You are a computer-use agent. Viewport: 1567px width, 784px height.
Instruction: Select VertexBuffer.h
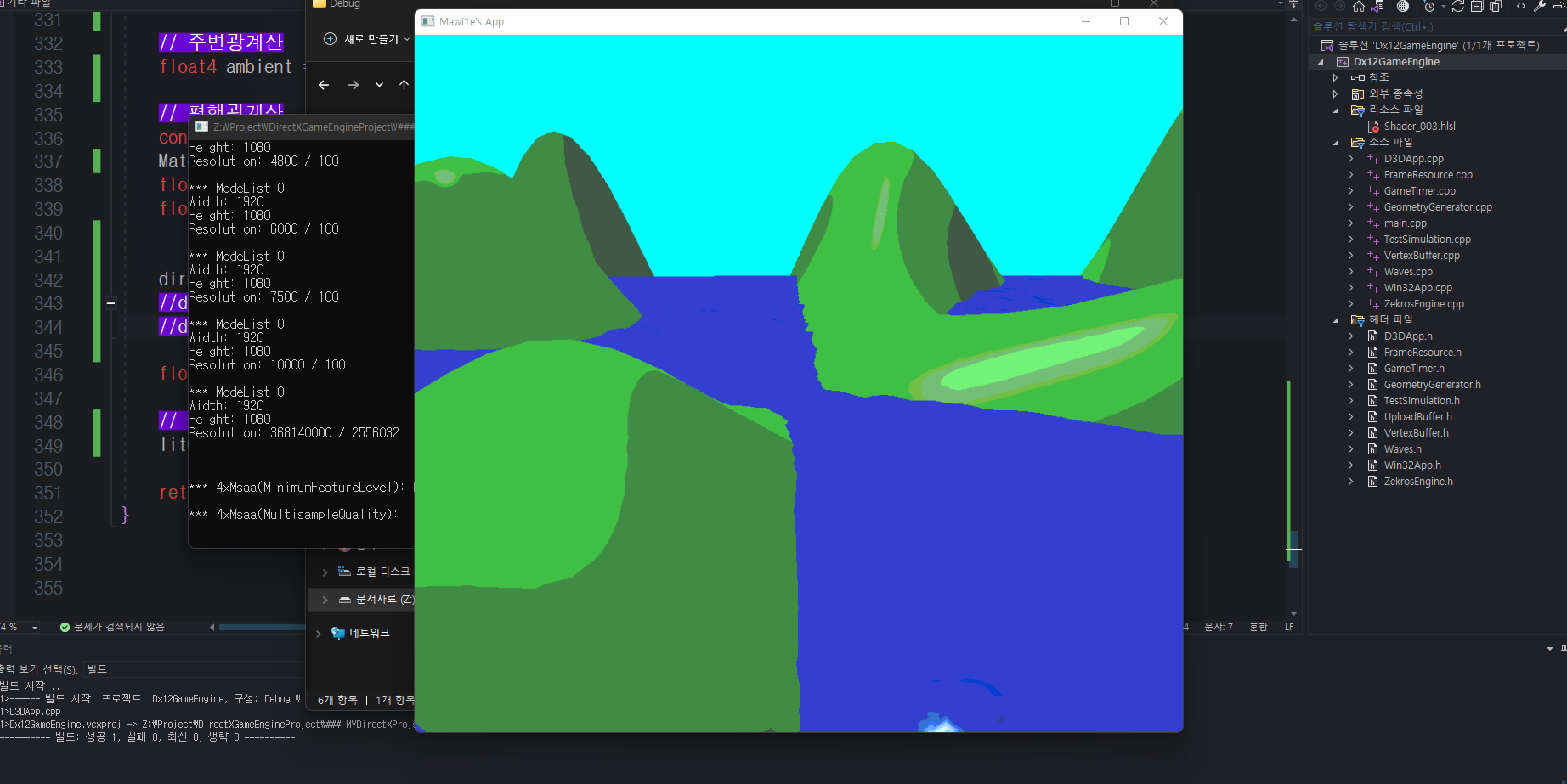point(1416,432)
